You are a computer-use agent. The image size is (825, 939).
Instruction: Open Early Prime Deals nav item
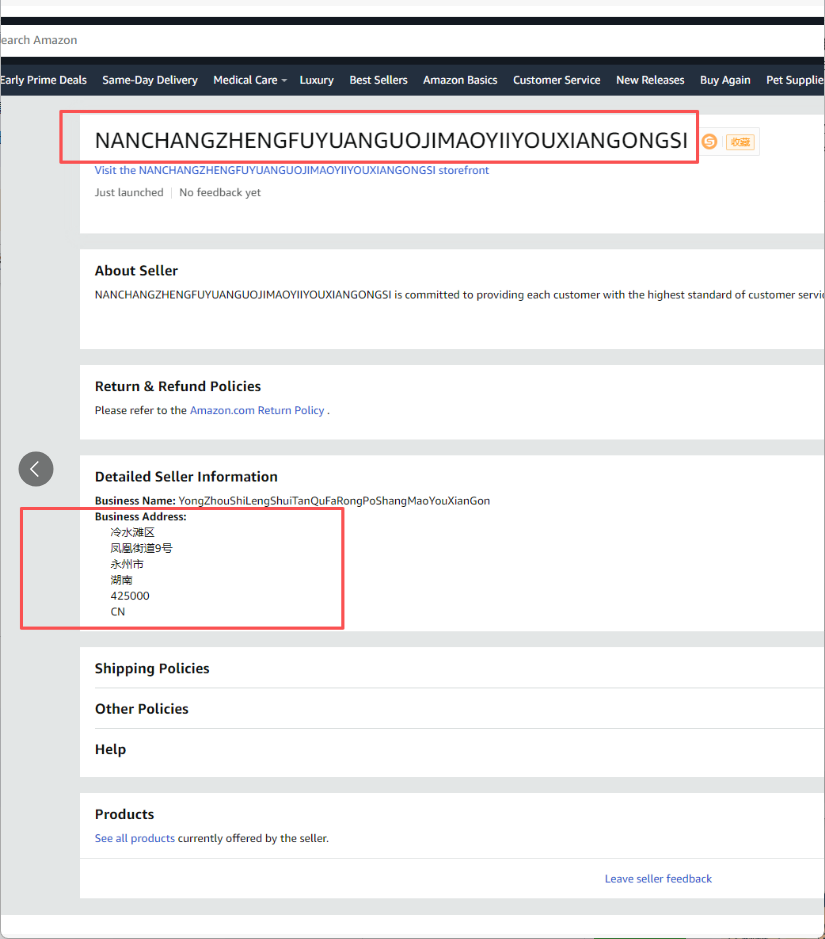pos(43,80)
